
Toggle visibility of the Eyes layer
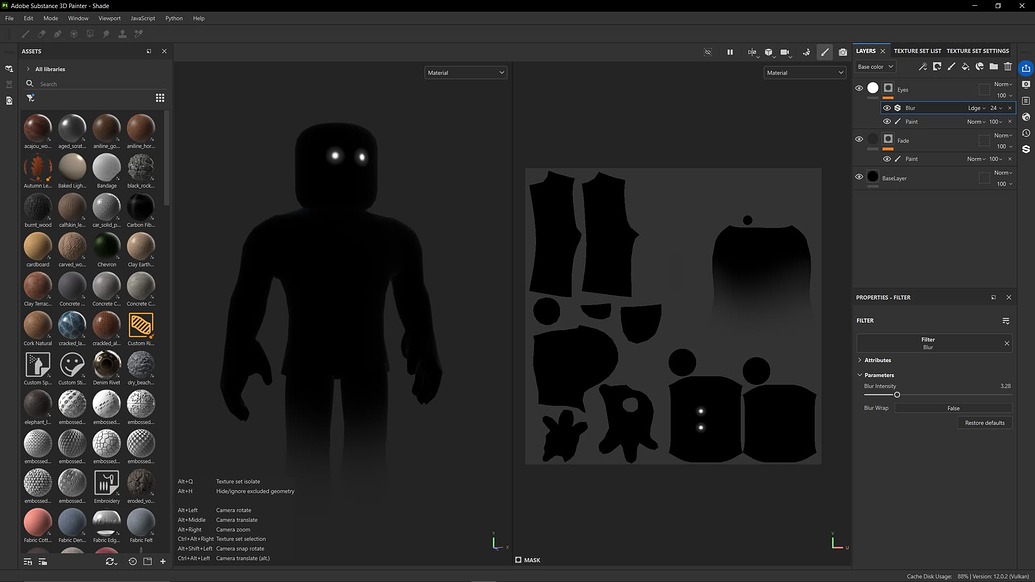click(x=859, y=88)
